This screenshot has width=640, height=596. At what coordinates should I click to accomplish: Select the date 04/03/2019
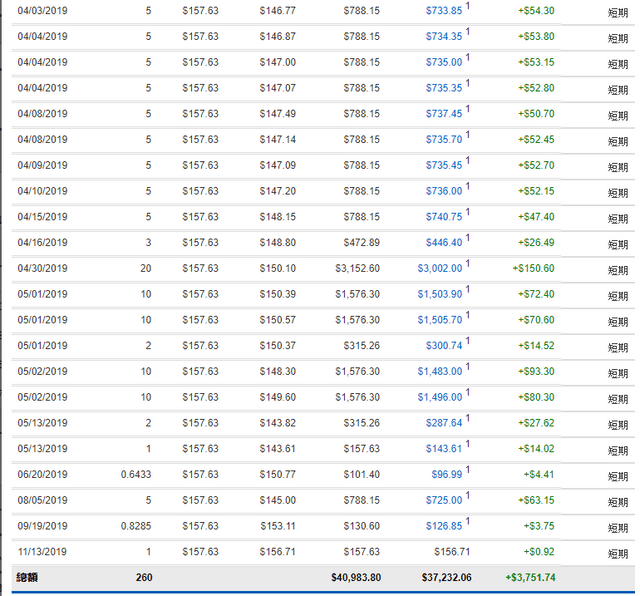coord(42,11)
